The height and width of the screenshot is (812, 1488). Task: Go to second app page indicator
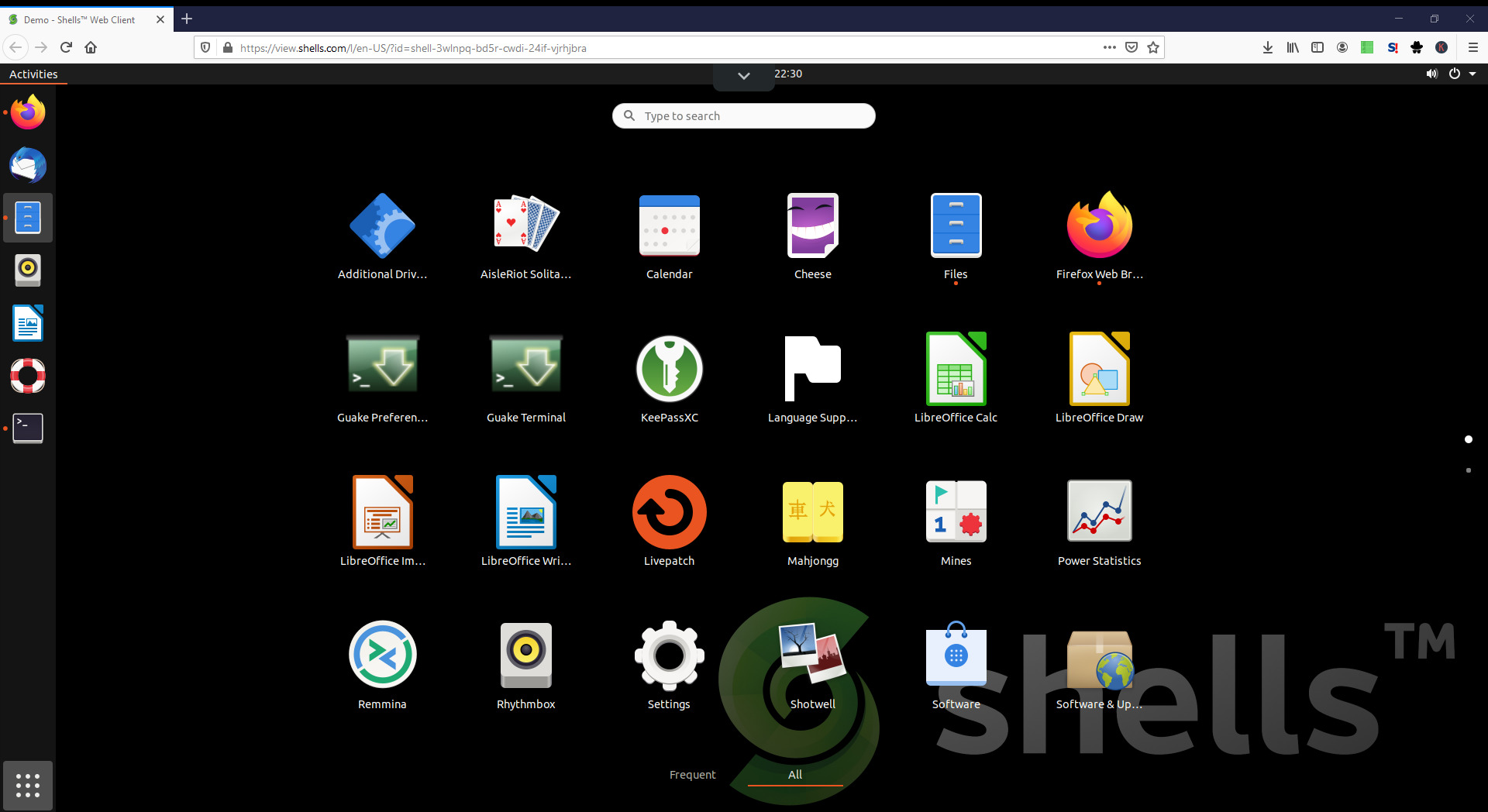pyautogui.click(x=1469, y=470)
